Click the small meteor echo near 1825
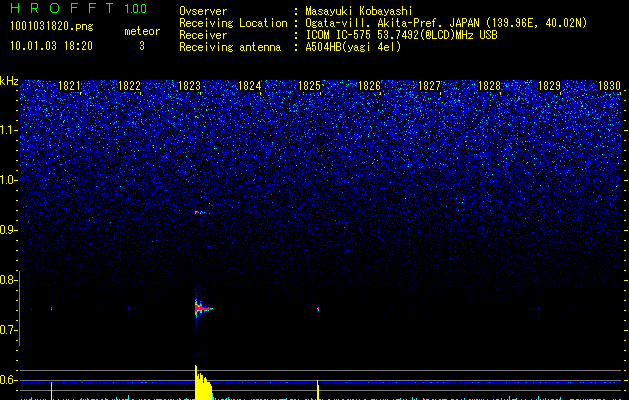Viewport: 629px width, 400px height. pyautogui.click(x=318, y=309)
